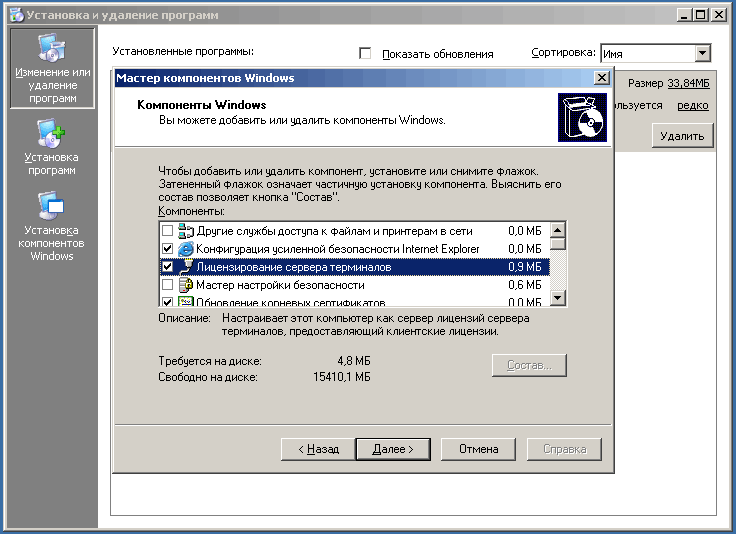Click the 0,6 МБ size value
Viewport: 736px width, 534px height.
(x=525, y=284)
